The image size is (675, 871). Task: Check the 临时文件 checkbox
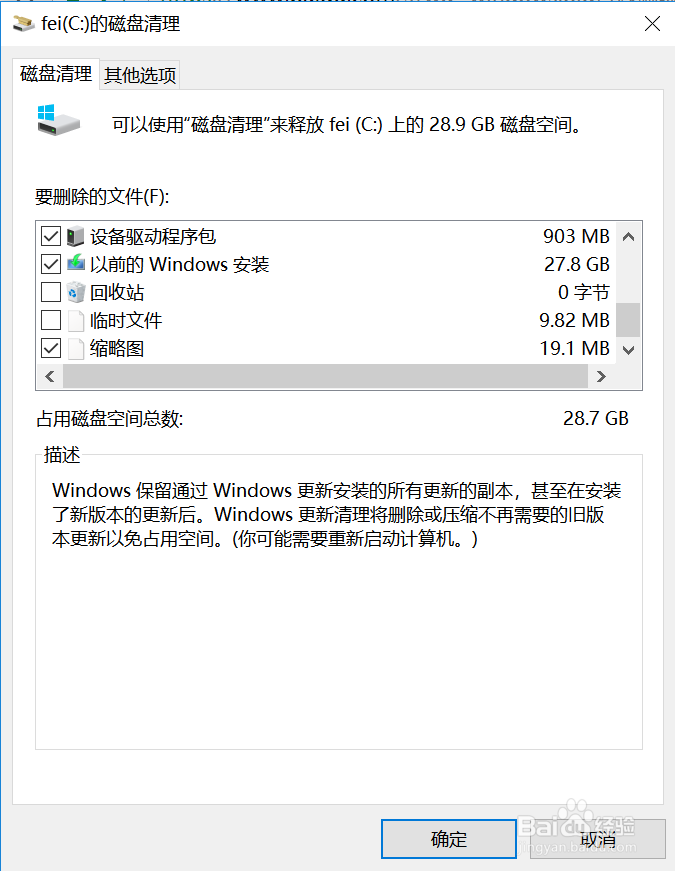point(50,321)
